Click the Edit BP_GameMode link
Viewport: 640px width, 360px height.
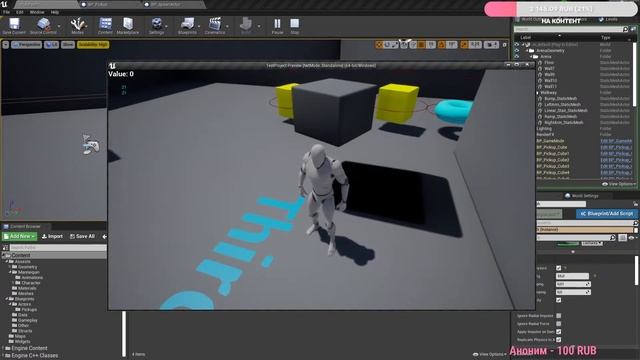click(616, 141)
